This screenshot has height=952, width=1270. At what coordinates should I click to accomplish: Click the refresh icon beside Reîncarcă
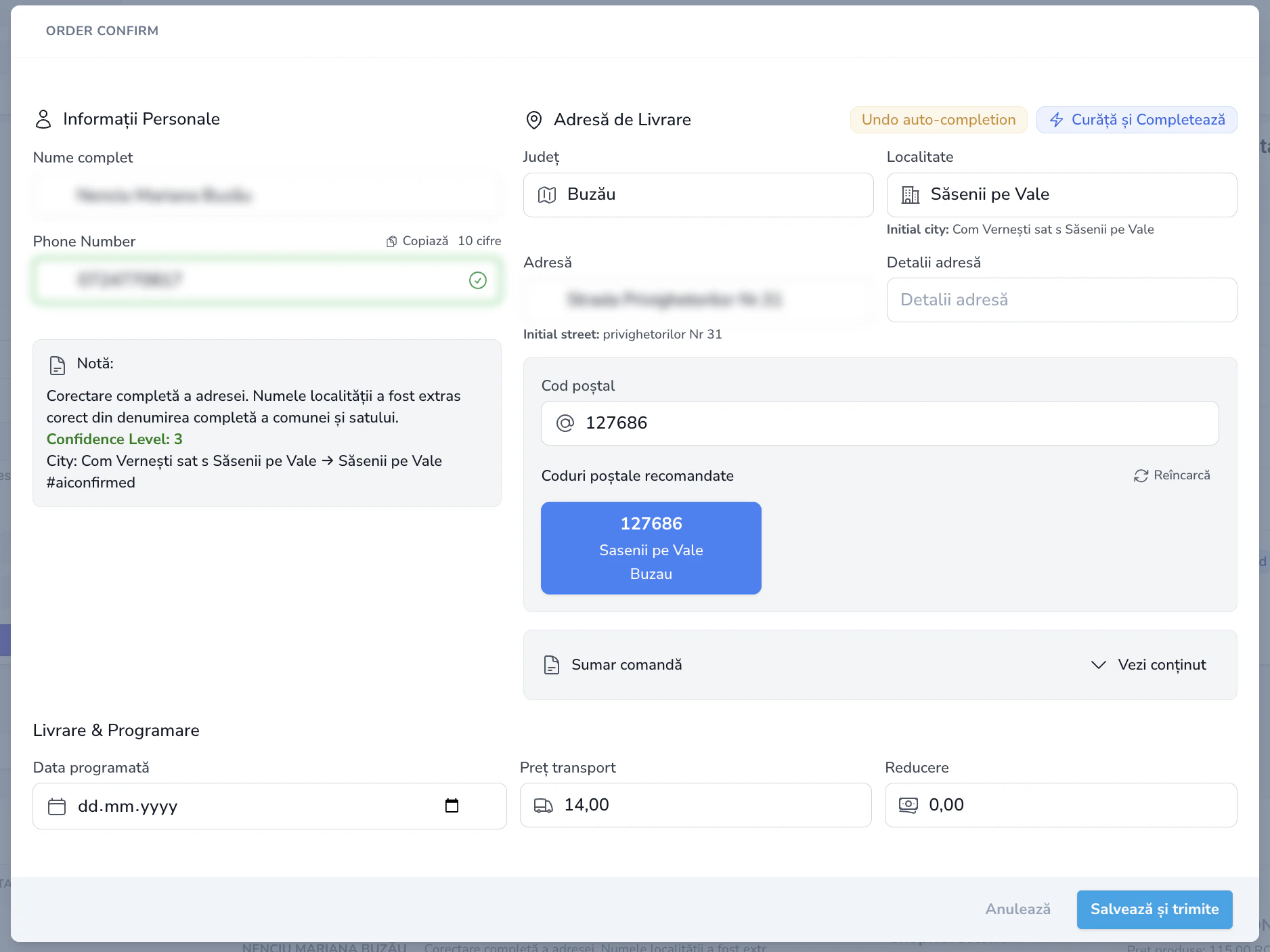pyautogui.click(x=1141, y=476)
